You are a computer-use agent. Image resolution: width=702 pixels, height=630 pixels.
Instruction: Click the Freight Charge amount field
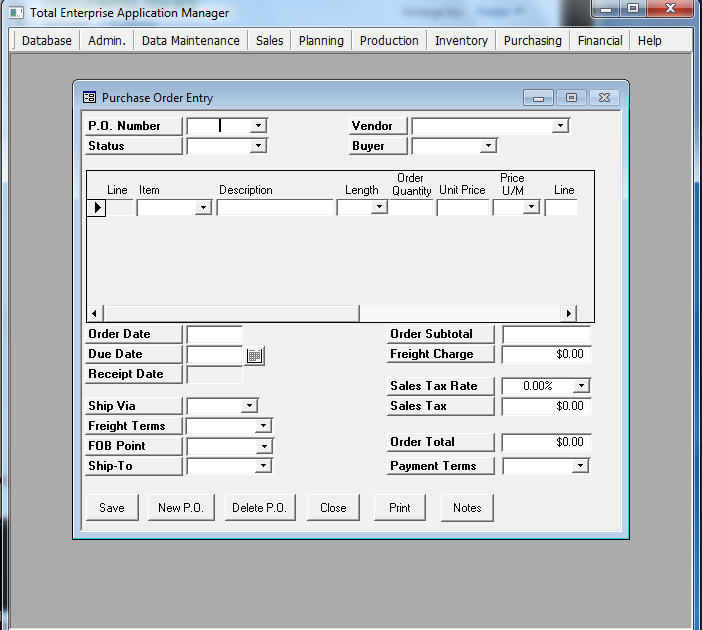(546, 354)
